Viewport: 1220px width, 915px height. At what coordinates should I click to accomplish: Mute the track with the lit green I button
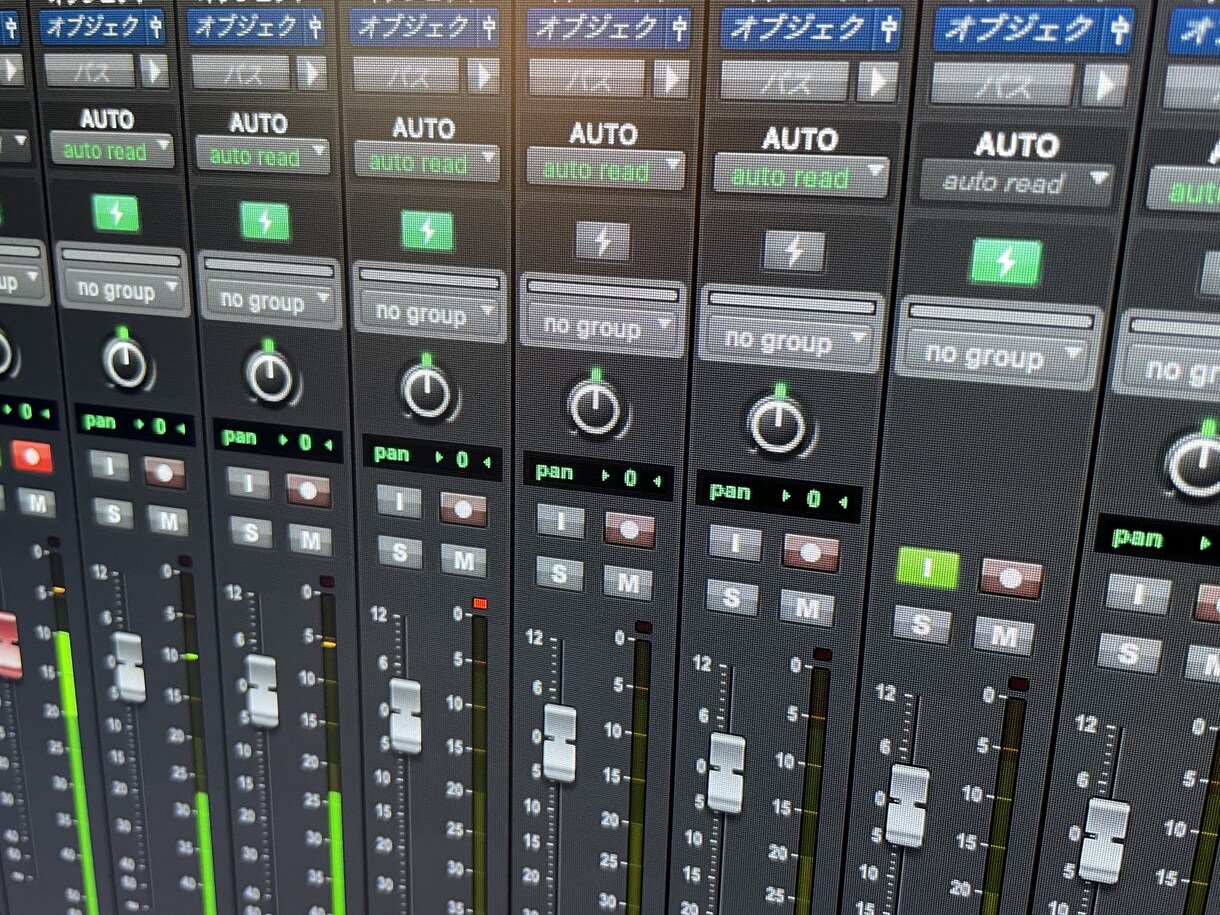click(x=1003, y=635)
